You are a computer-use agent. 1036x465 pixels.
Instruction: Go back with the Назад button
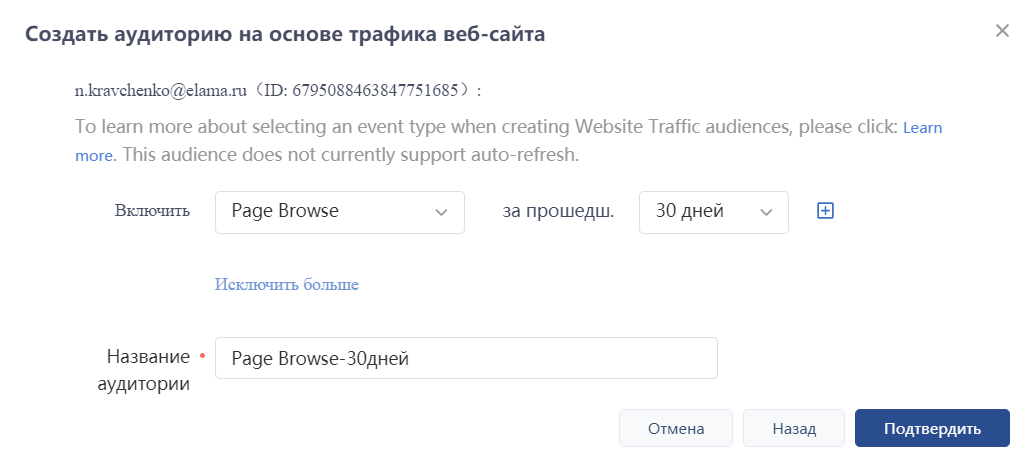pos(794,428)
